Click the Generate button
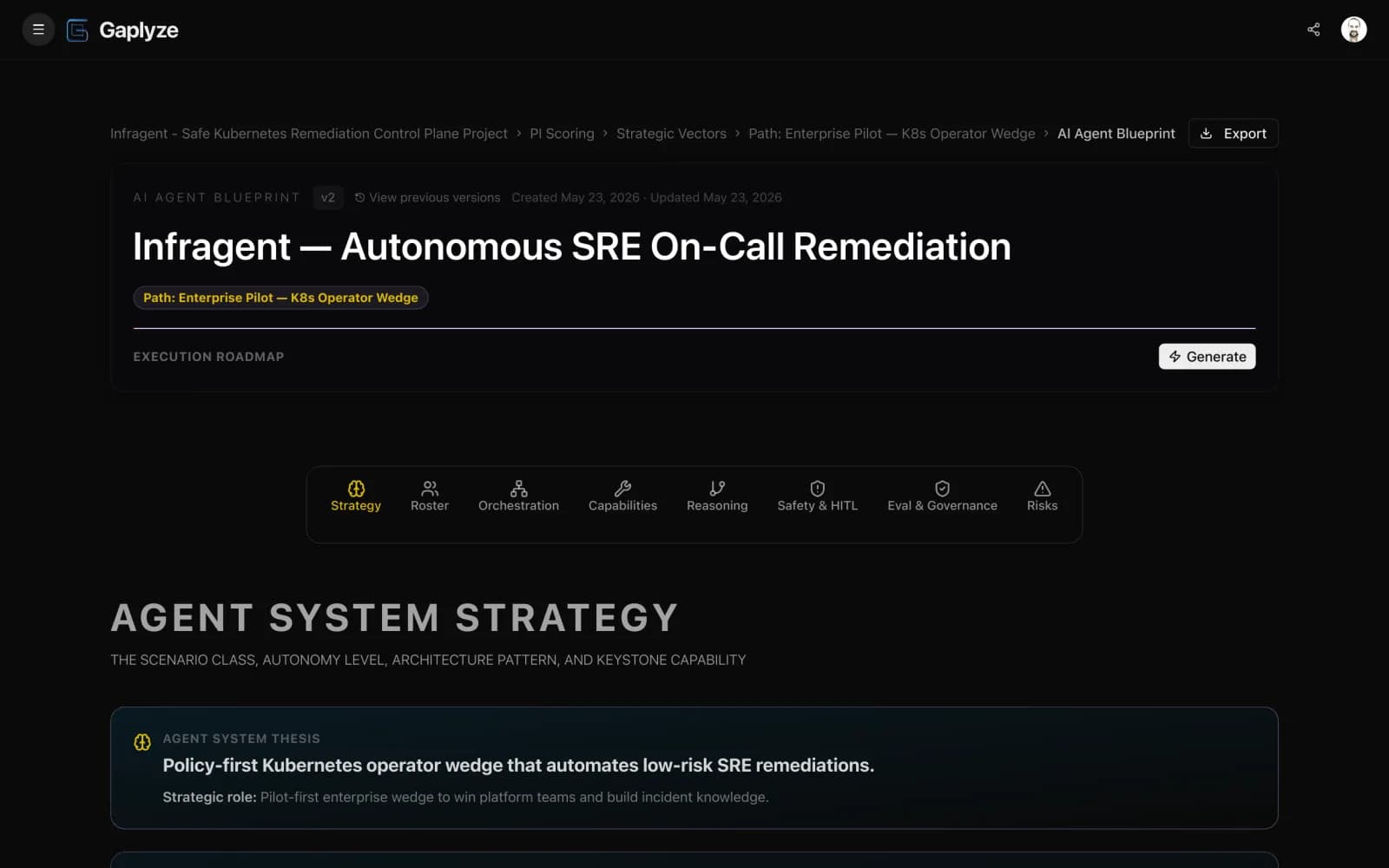The height and width of the screenshot is (868, 1389). pos(1207,357)
